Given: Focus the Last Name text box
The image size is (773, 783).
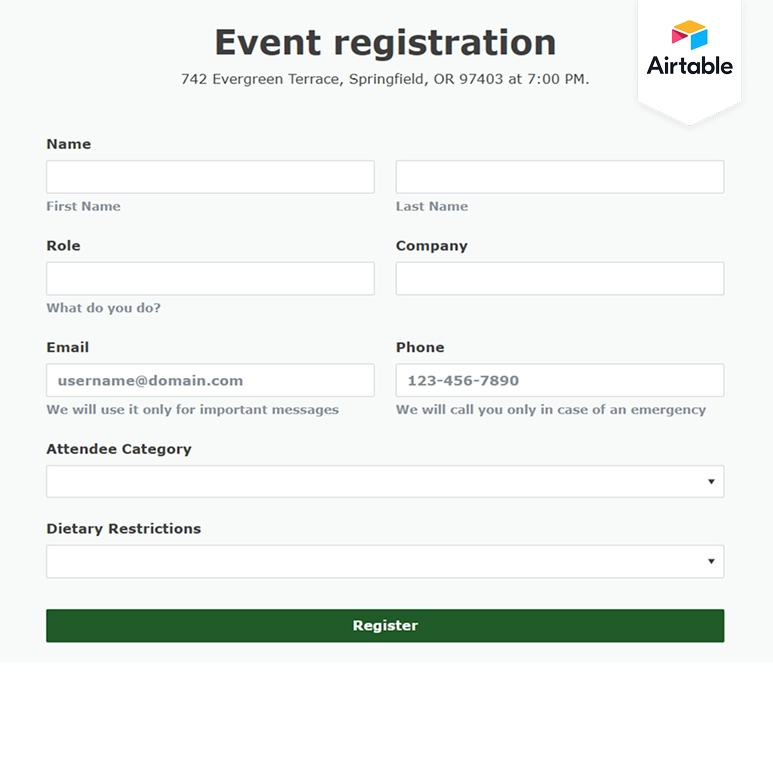Looking at the screenshot, I should pyautogui.click(x=559, y=177).
